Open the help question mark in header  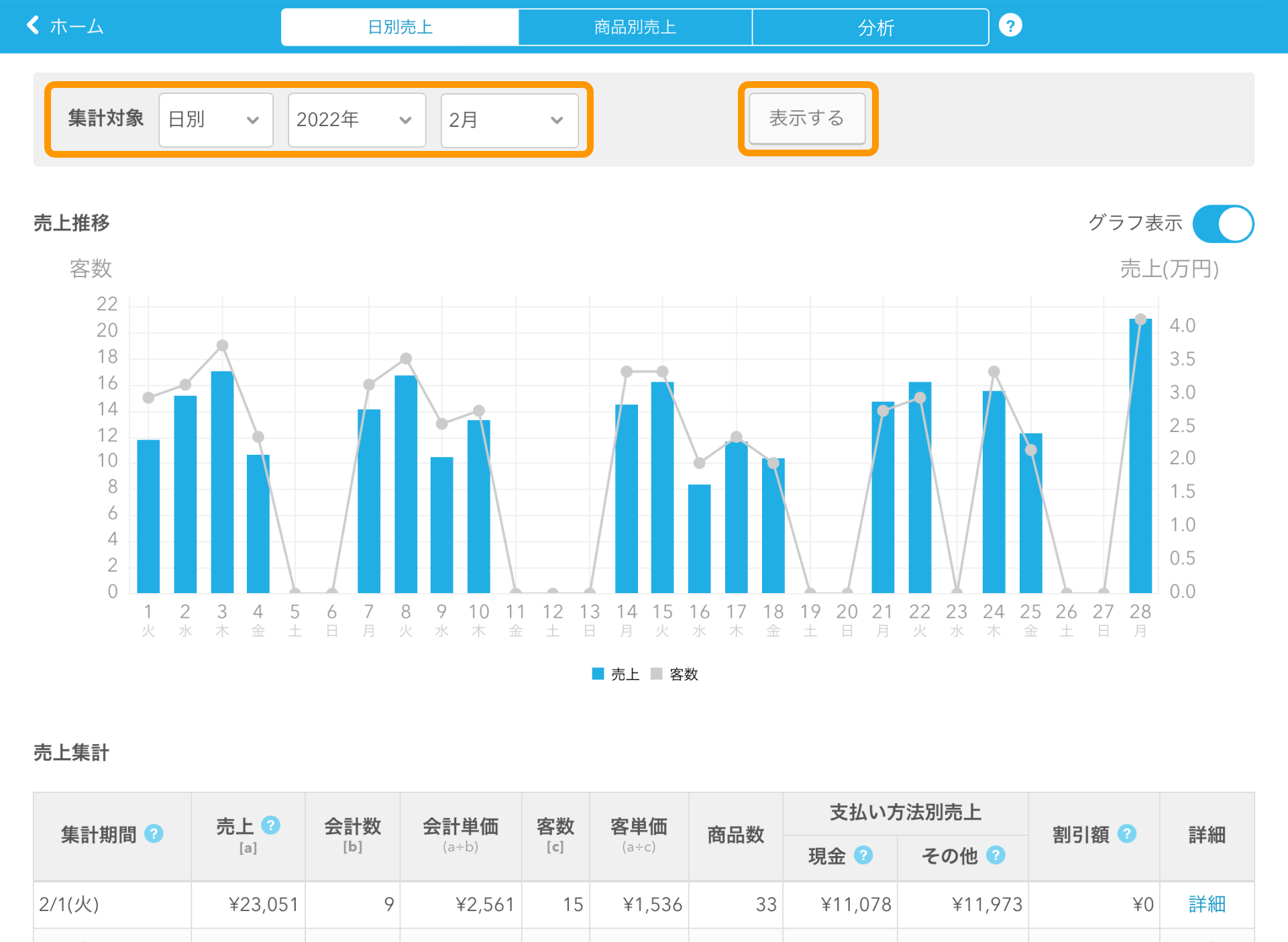click(x=1010, y=25)
